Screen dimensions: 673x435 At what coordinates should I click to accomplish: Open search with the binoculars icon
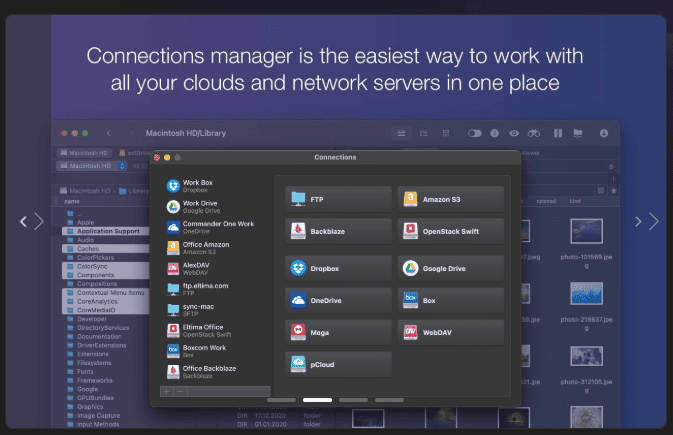coord(534,134)
